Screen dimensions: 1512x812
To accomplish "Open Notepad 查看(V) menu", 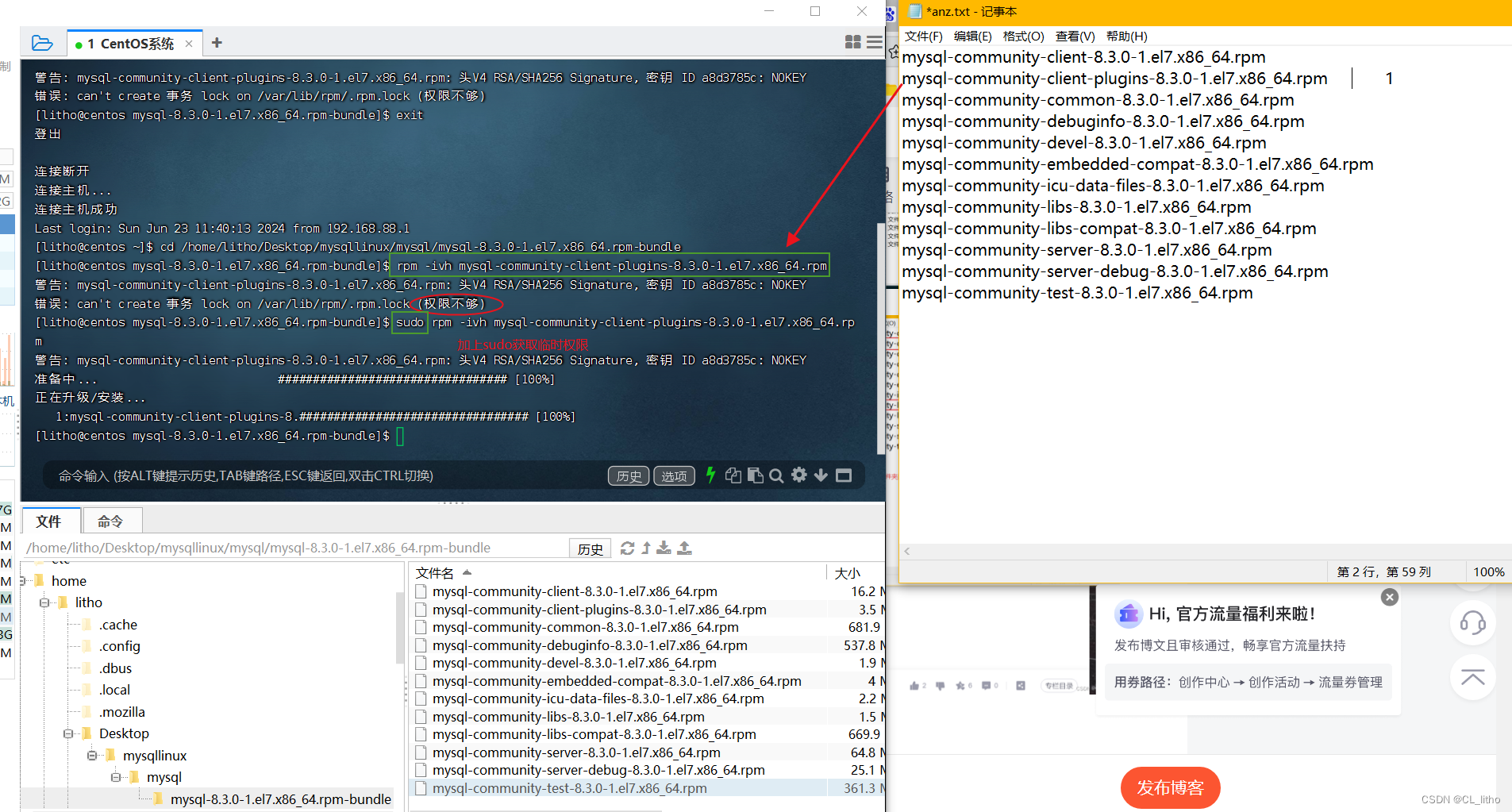I will point(1075,37).
